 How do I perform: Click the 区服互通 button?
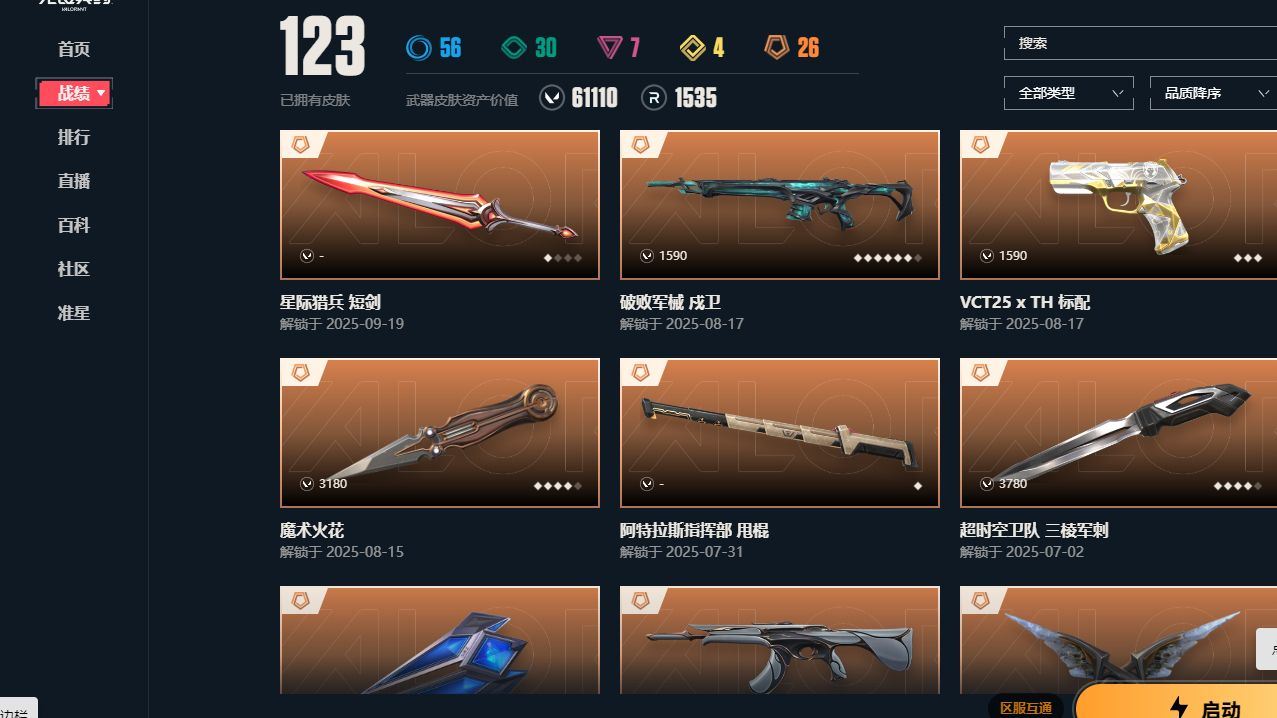click(1026, 707)
